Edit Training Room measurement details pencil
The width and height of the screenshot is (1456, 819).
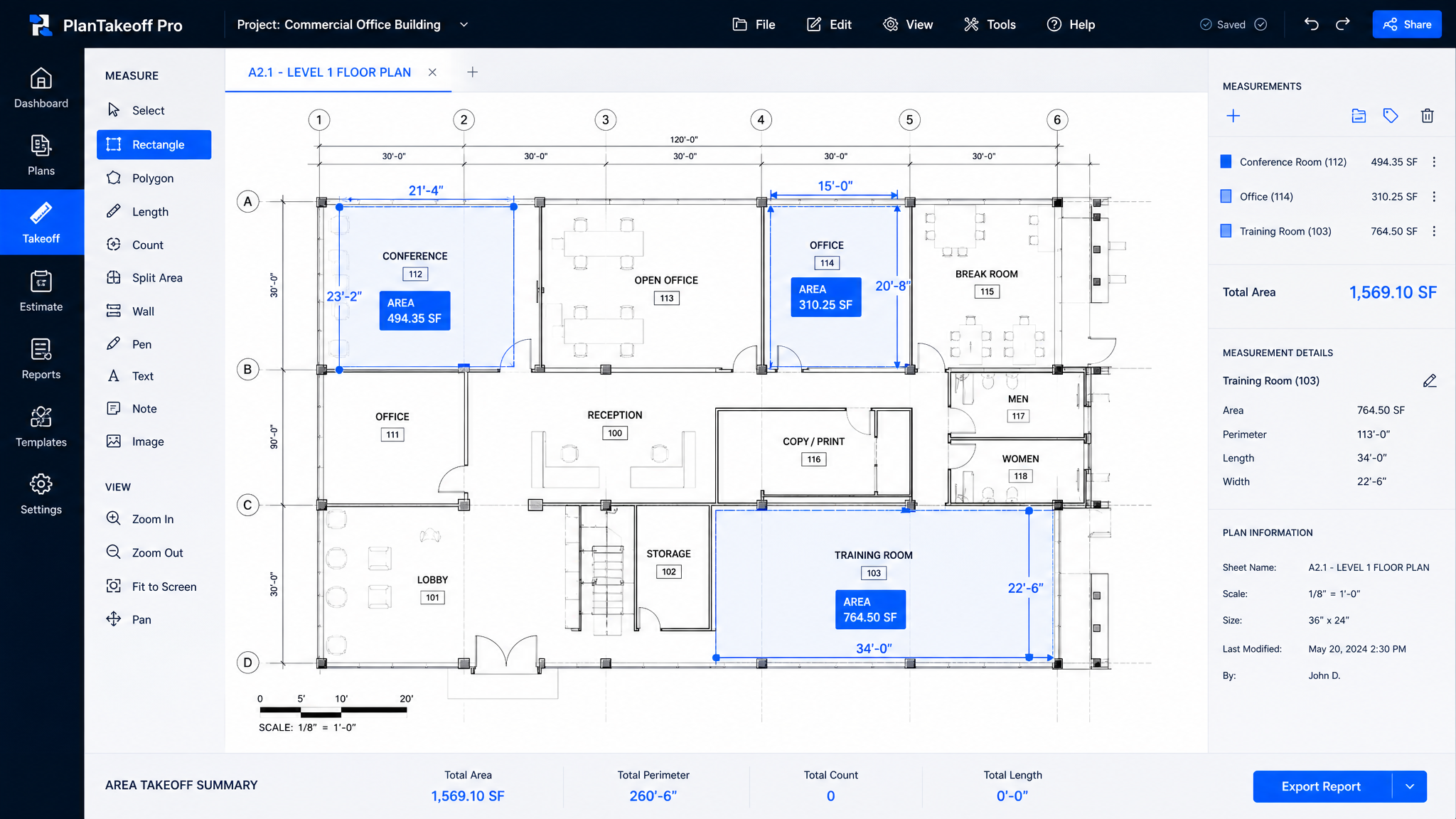(1430, 381)
